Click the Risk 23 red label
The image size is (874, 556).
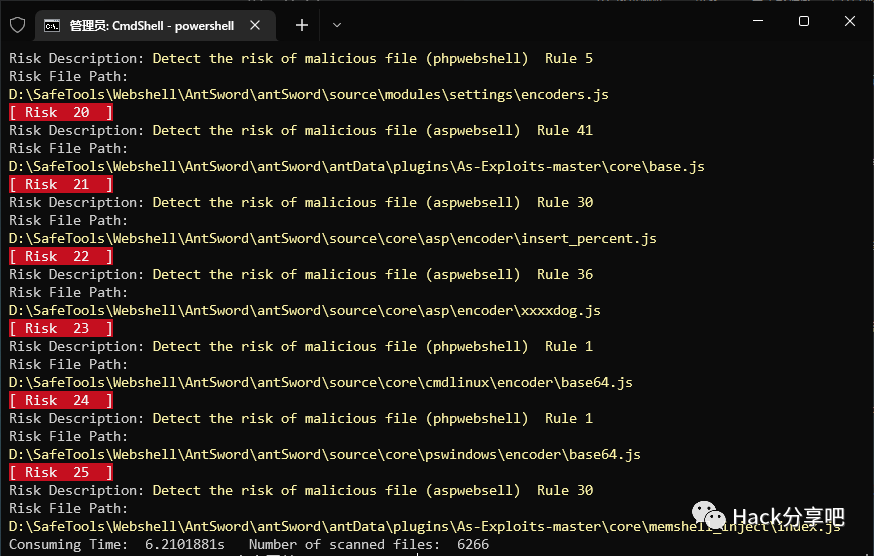click(x=61, y=328)
